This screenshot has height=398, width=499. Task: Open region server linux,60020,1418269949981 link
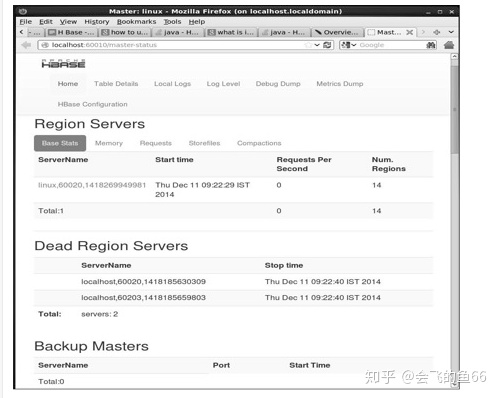92,185
